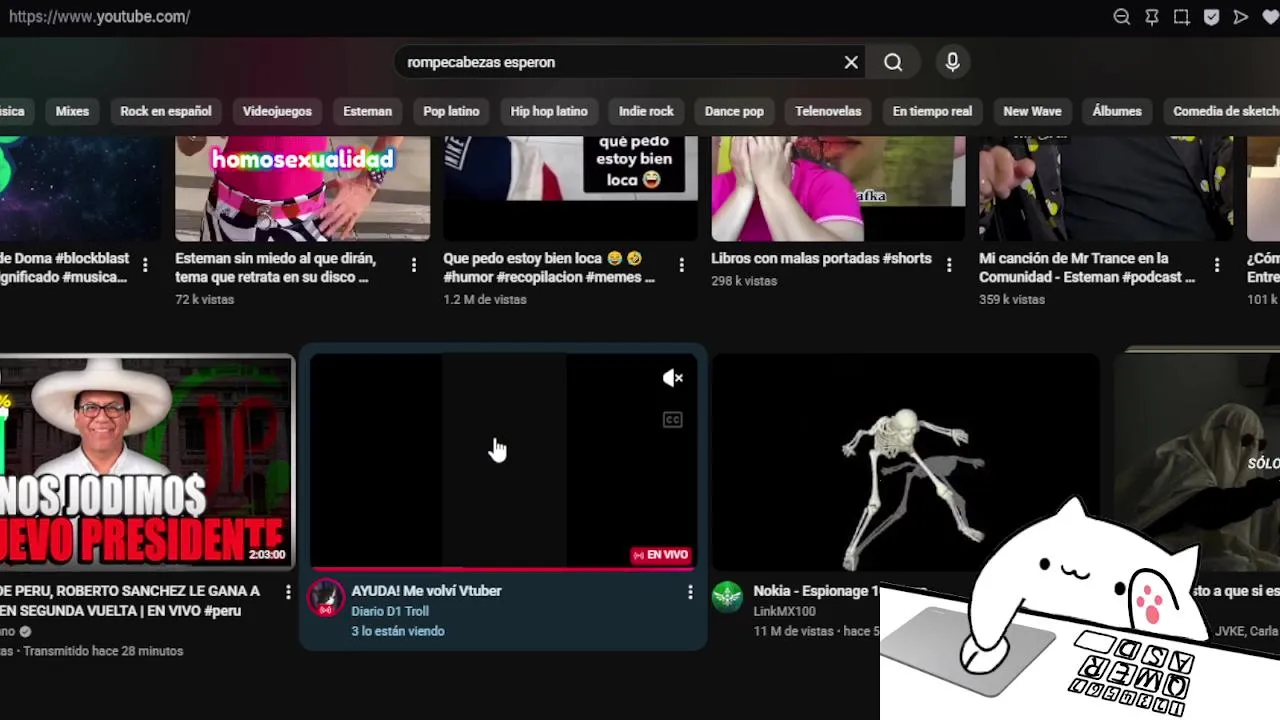Click the 72 k vistas text

[204, 299]
